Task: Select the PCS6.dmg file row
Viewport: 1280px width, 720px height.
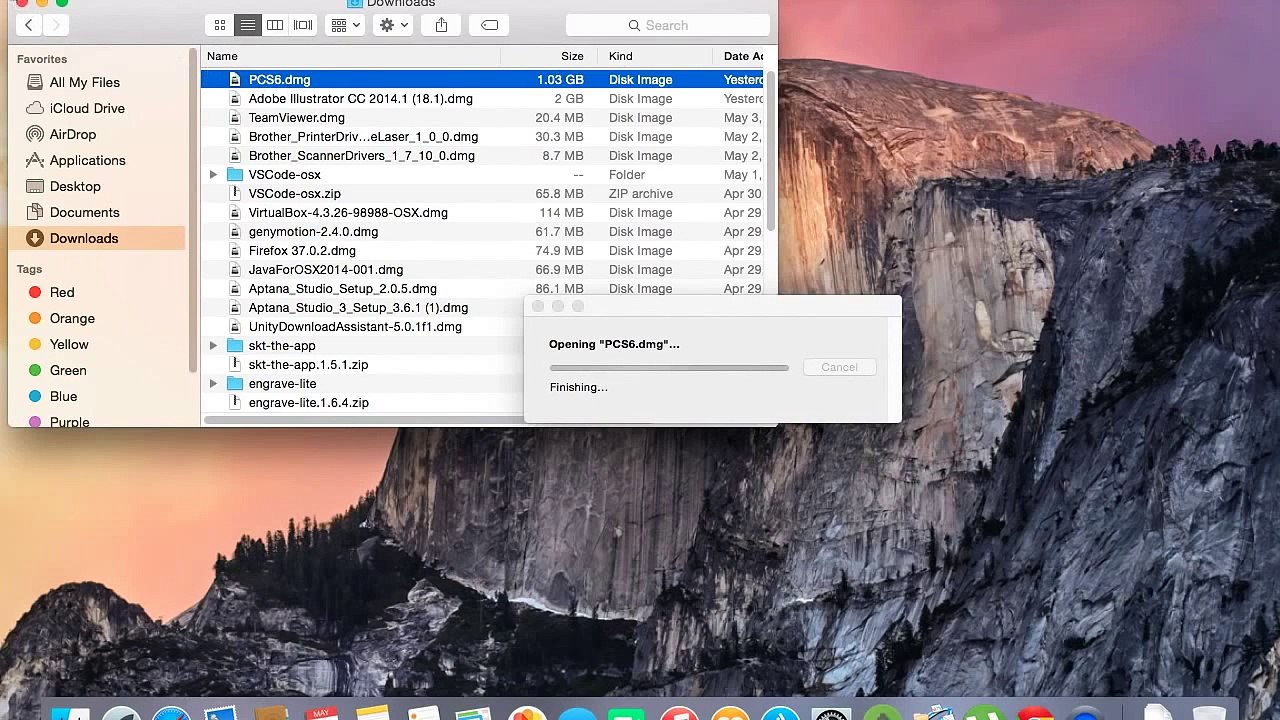Action: tap(482, 79)
